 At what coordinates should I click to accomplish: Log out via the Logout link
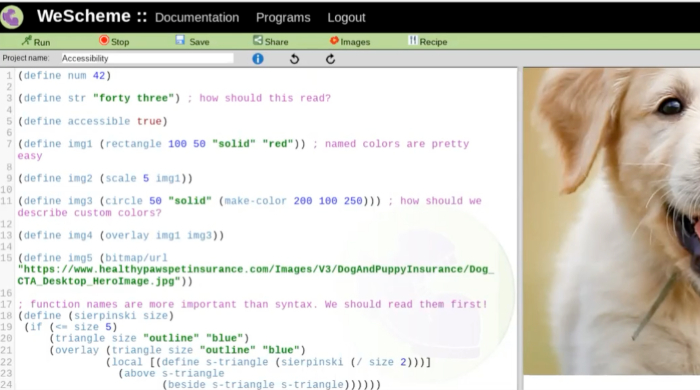346,17
